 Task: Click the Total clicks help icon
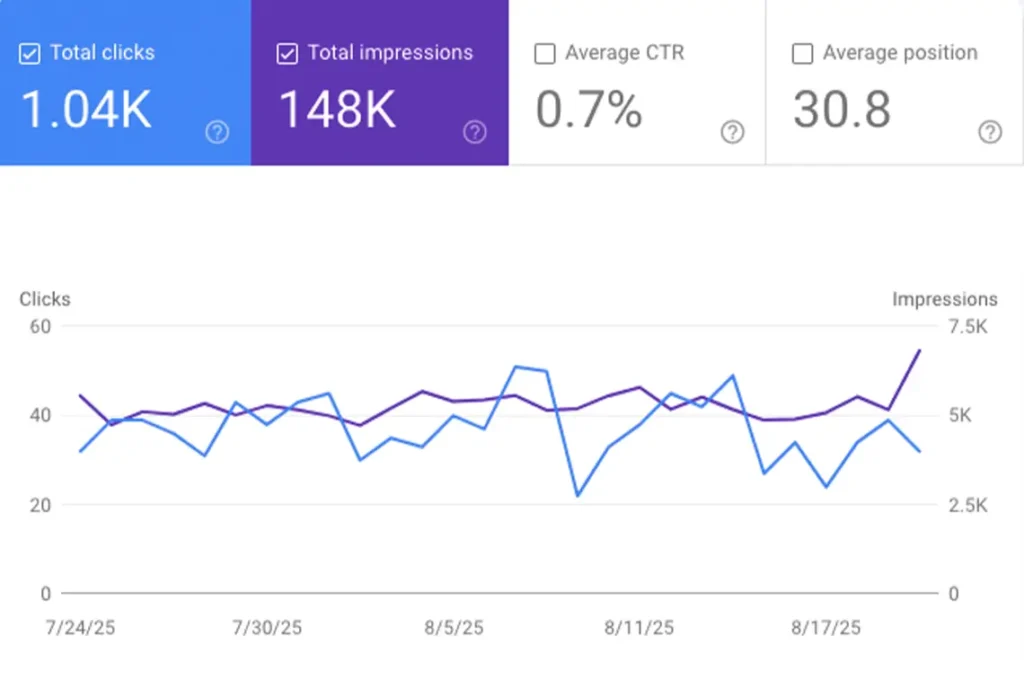tap(216, 132)
